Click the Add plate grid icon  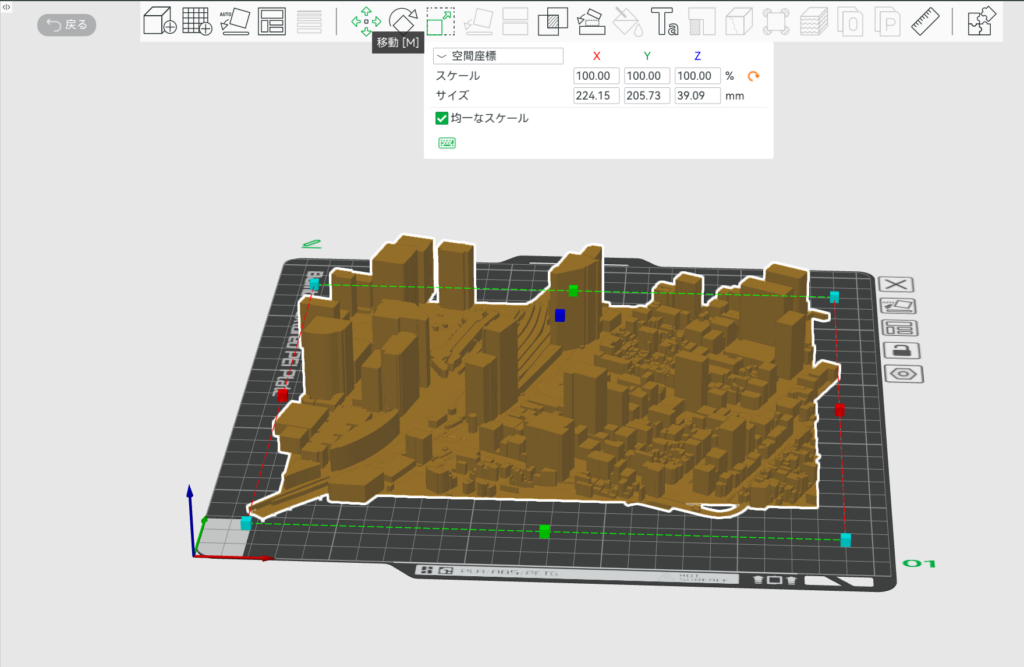(x=197, y=21)
